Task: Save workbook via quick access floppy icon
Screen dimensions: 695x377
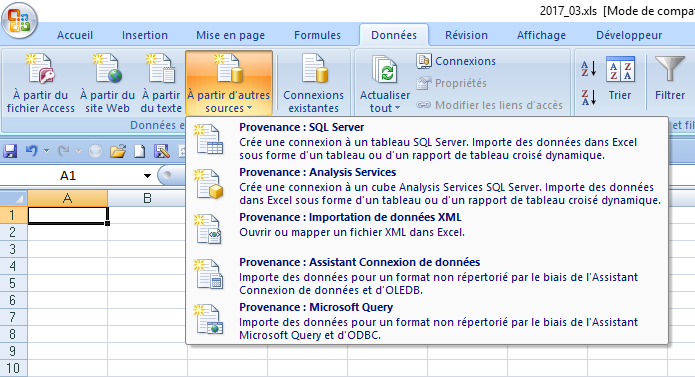Action: [10, 151]
